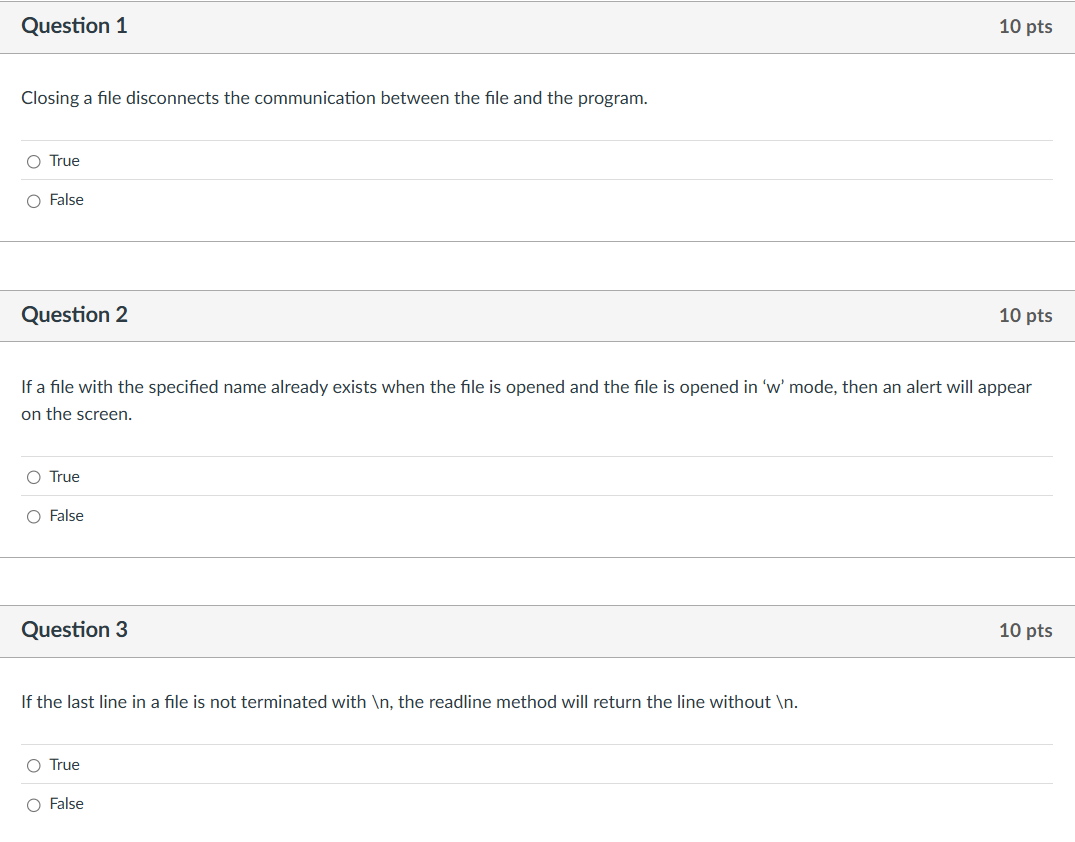Click the 10 pts label for Question 3
The image size is (1075, 842).
click(1026, 631)
